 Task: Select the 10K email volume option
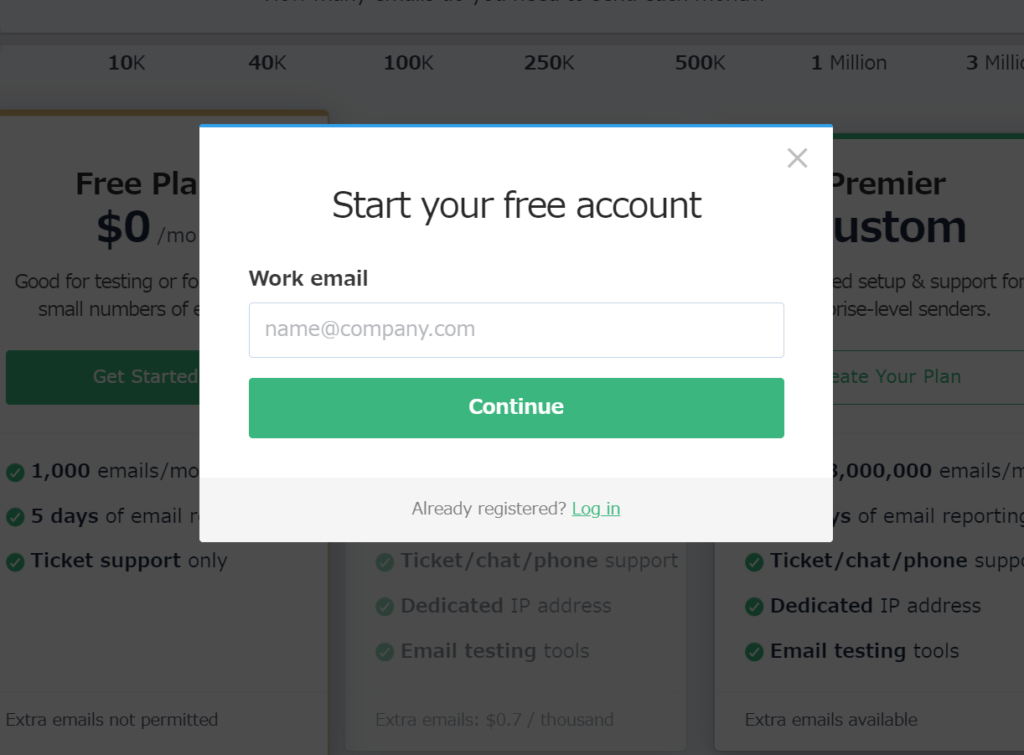126,63
